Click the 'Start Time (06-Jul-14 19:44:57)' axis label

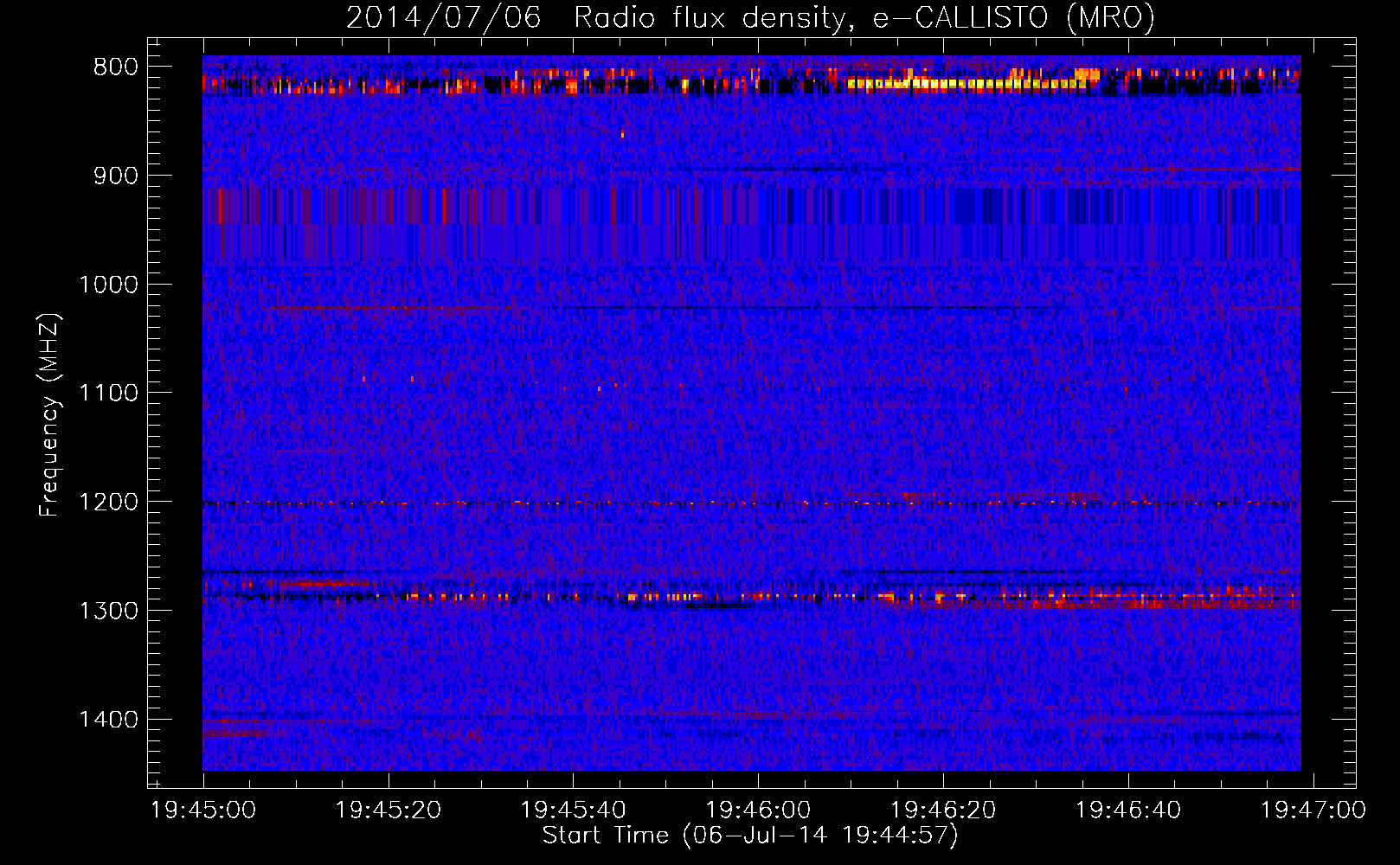750,836
